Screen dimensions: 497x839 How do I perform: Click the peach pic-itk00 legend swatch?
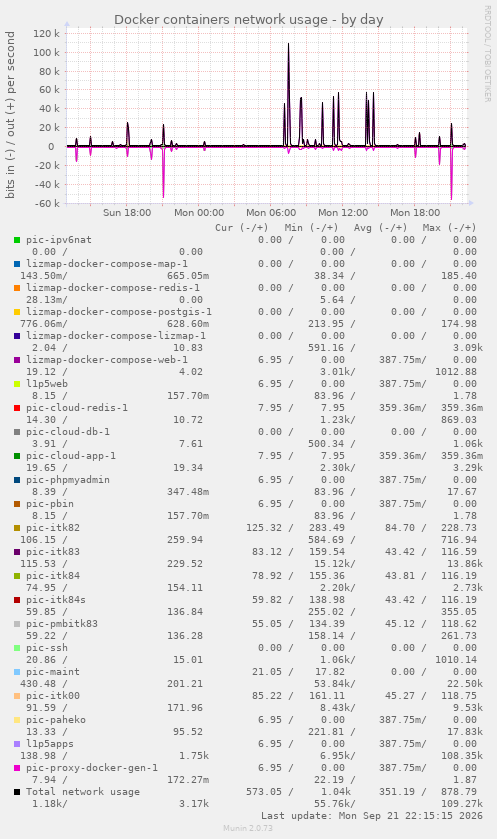pyautogui.click(x=17, y=696)
